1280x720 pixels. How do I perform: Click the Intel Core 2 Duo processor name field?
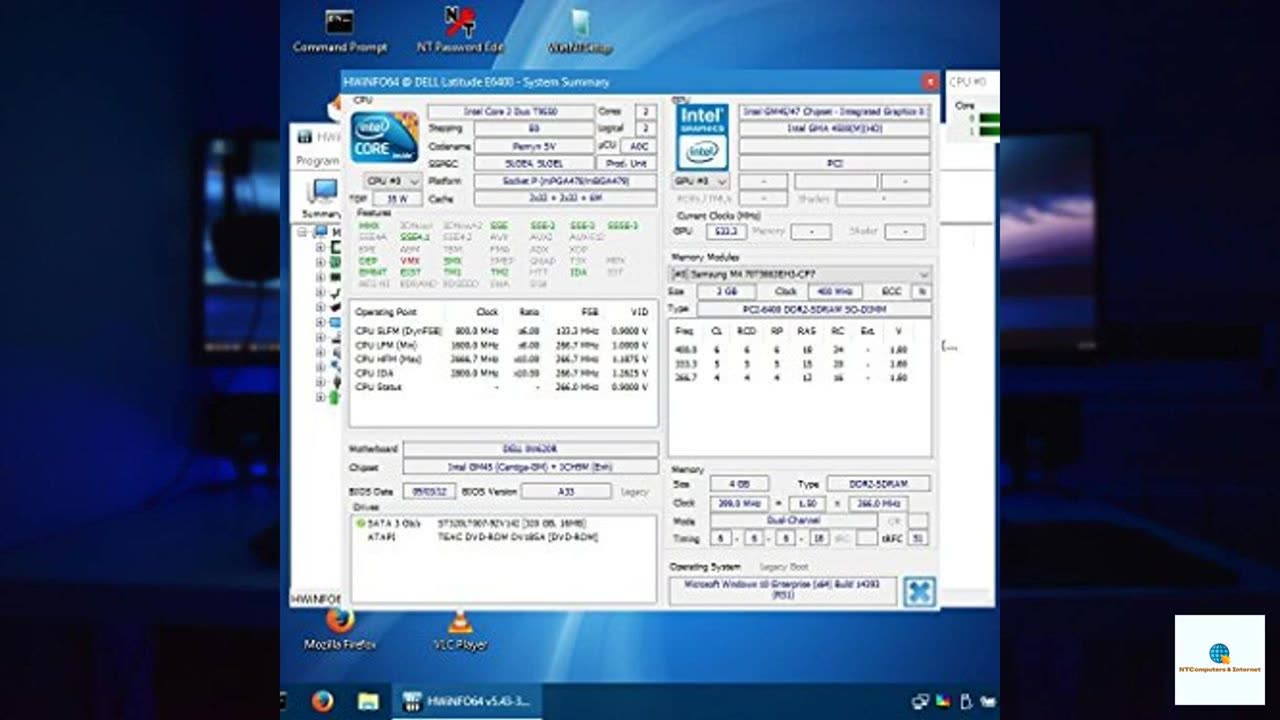click(x=511, y=112)
